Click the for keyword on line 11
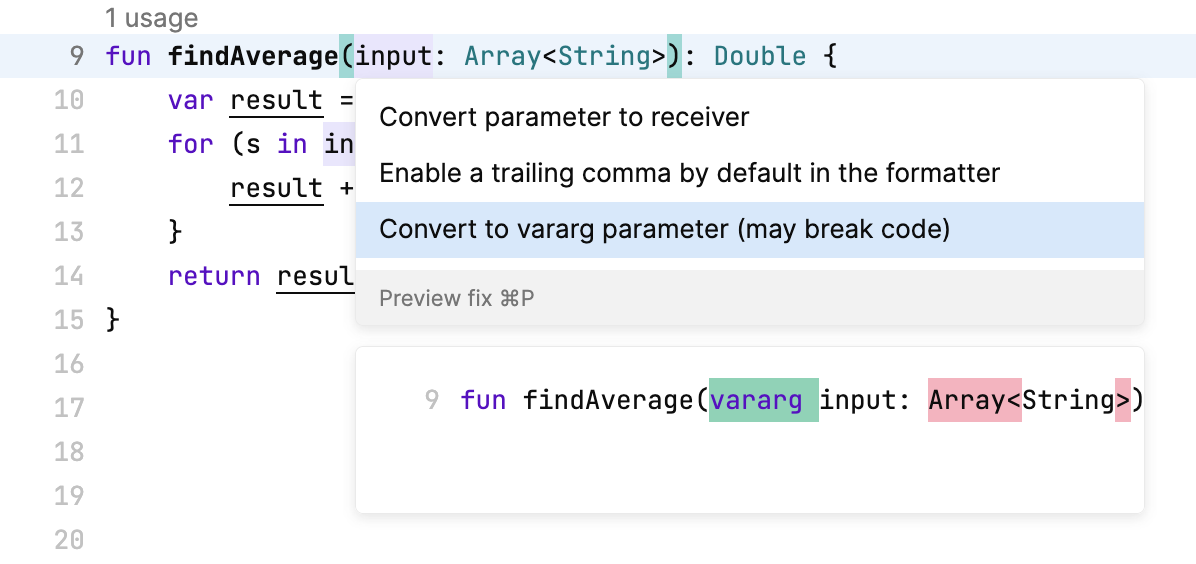This screenshot has height=564, width=1196. (190, 144)
